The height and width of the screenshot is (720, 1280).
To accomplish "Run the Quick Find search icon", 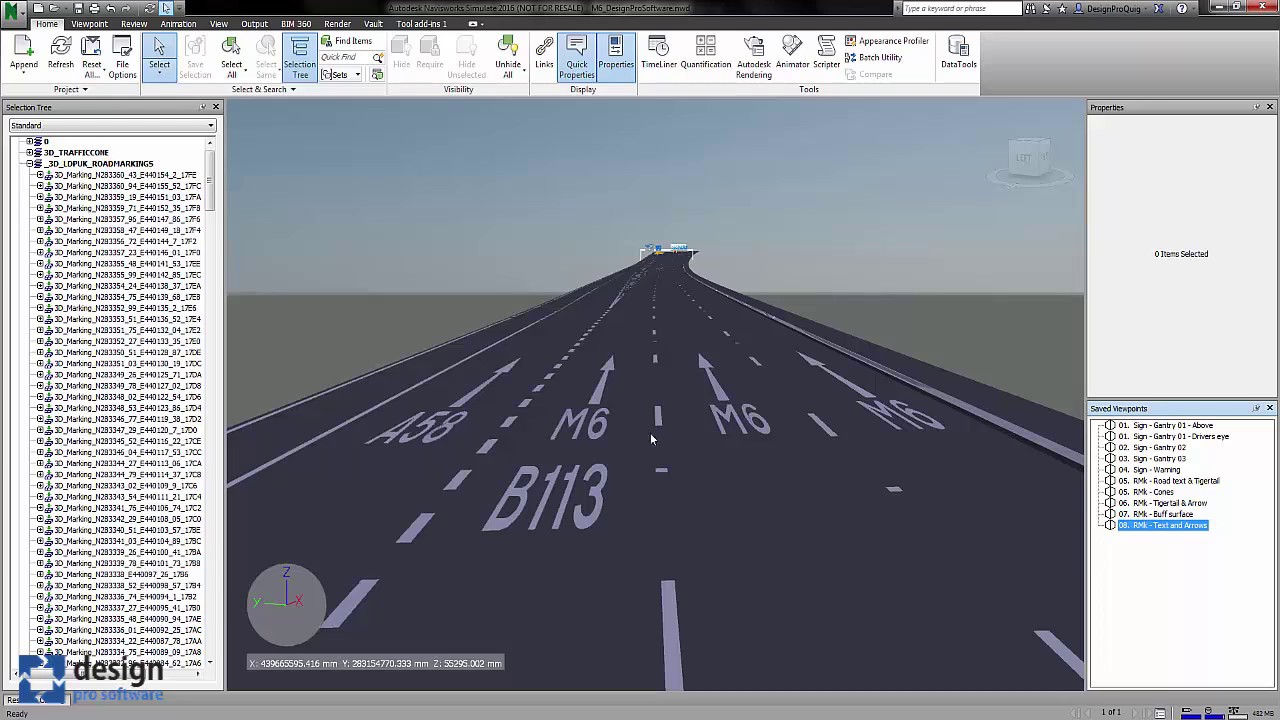I will point(378,58).
